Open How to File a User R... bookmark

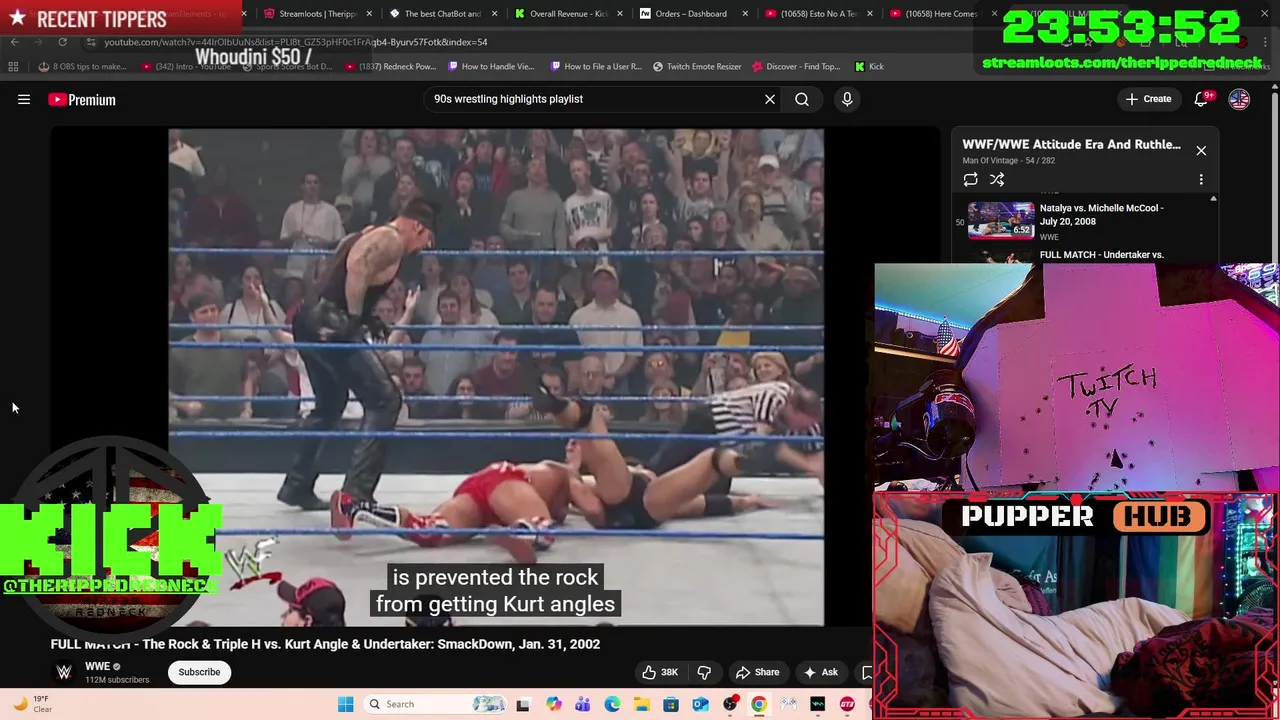click(x=594, y=67)
